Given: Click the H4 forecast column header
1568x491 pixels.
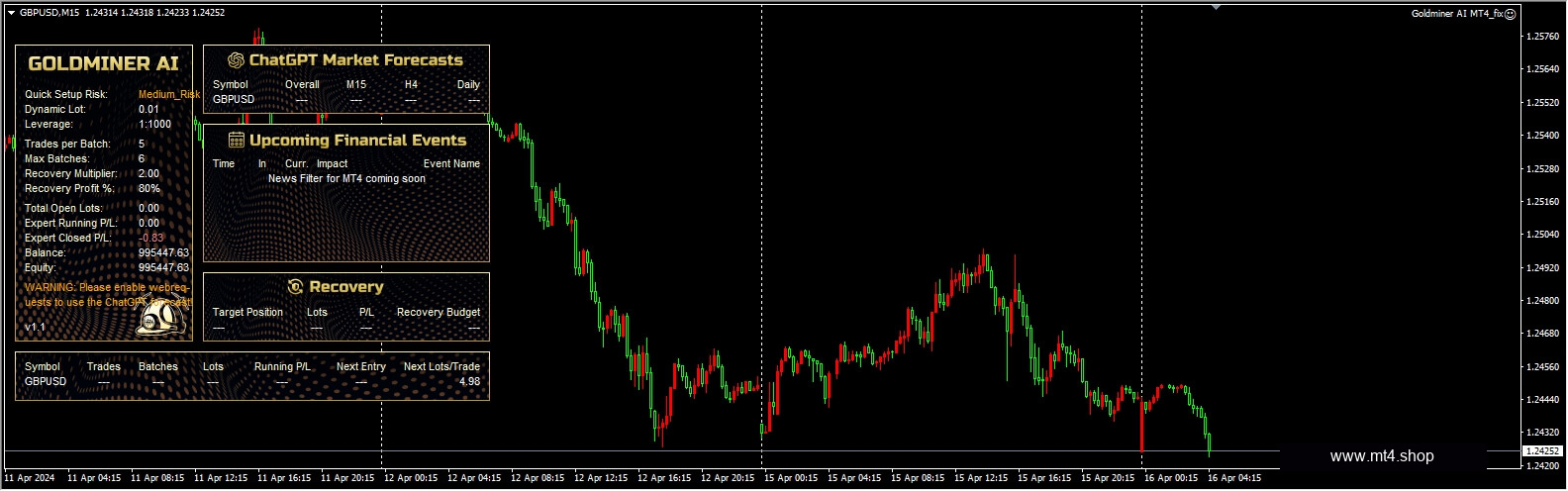Looking at the screenshot, I should pyautogui.click(x=411, y=84).
